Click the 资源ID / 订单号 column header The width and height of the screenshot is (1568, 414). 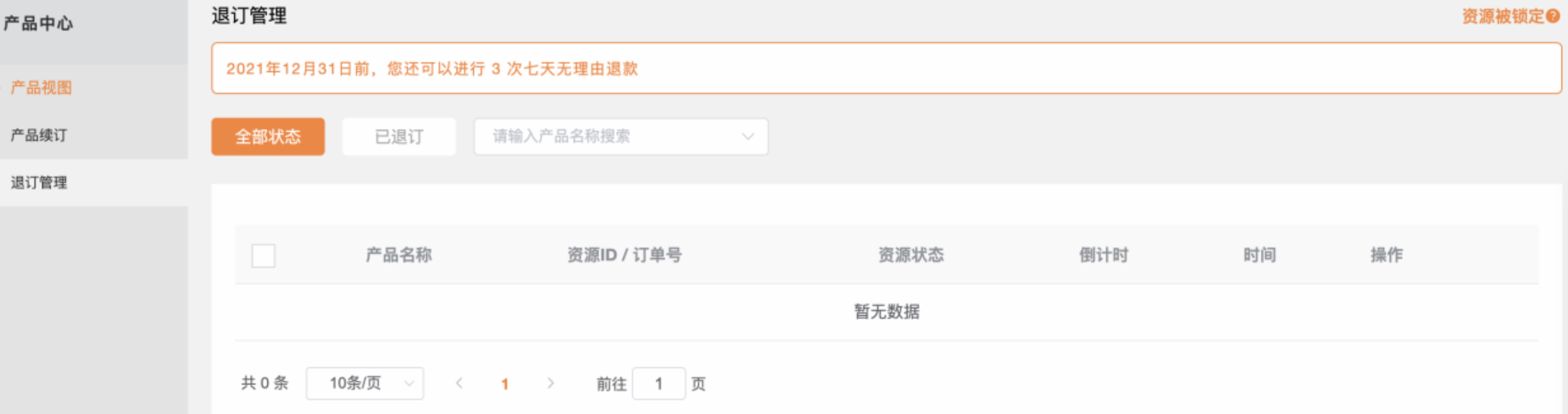click(x=624, y=255)
